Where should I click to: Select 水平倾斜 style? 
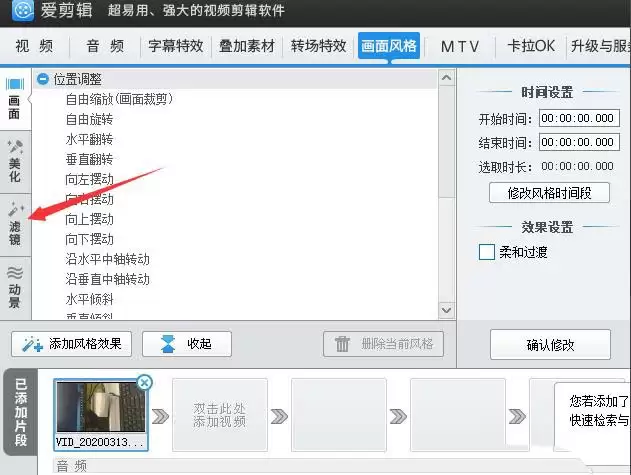pos(89,299)
